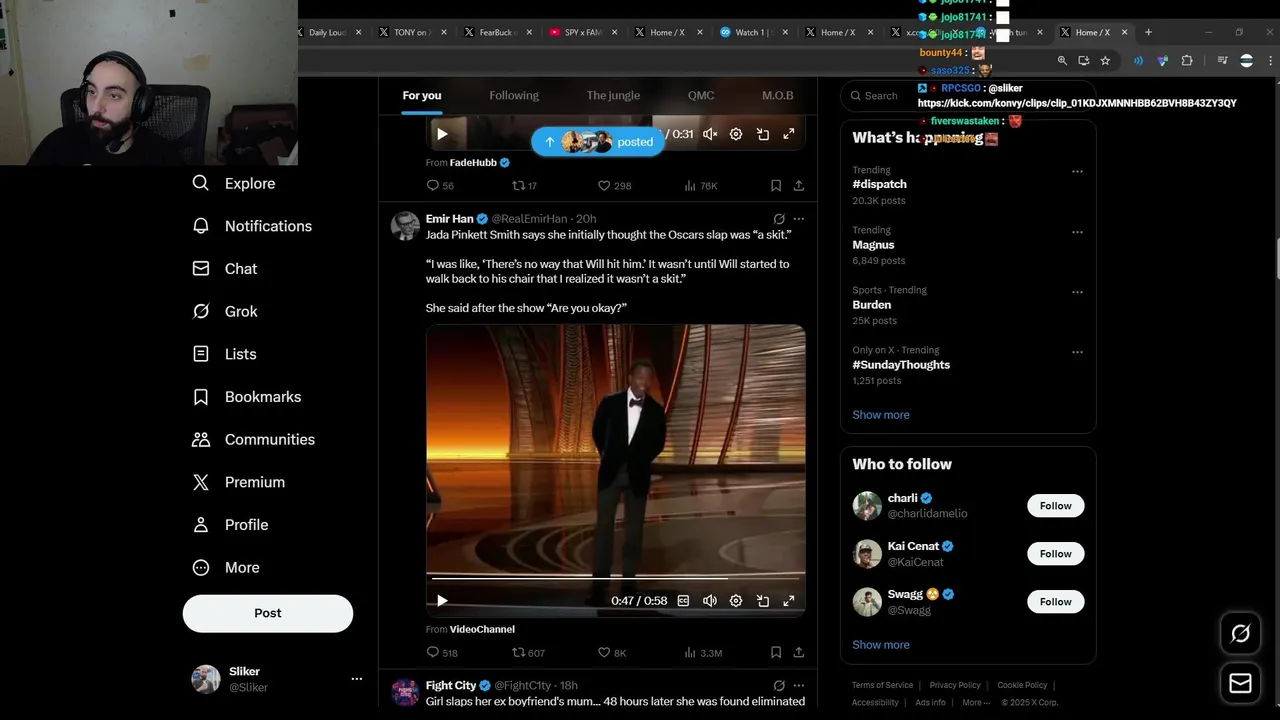Switch to the For you tab

pyautogui.click(x=422, y=96)
